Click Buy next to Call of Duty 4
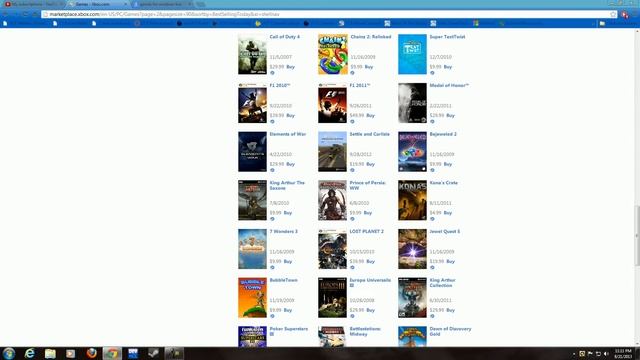Image resolution: width=640 pixels, height=360 pixels. [290, 67]
